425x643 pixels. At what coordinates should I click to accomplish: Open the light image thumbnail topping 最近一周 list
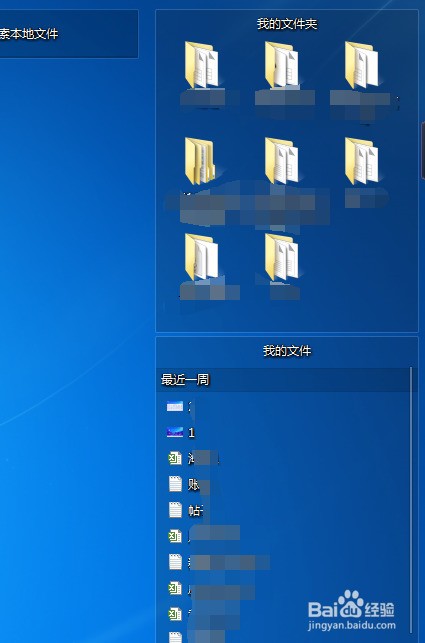tap(175, 407)
